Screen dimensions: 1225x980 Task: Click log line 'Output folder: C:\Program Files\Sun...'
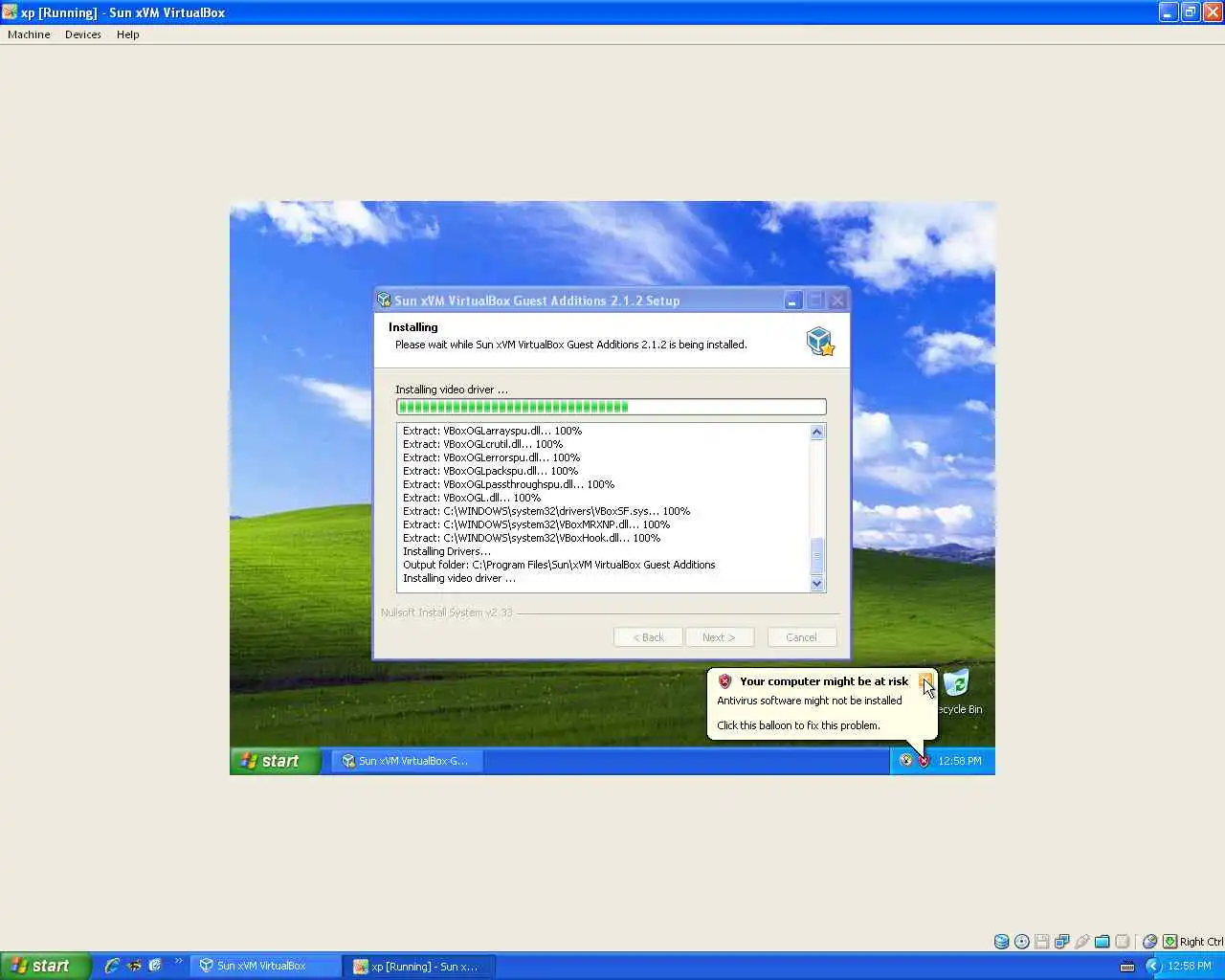point(559,565)
